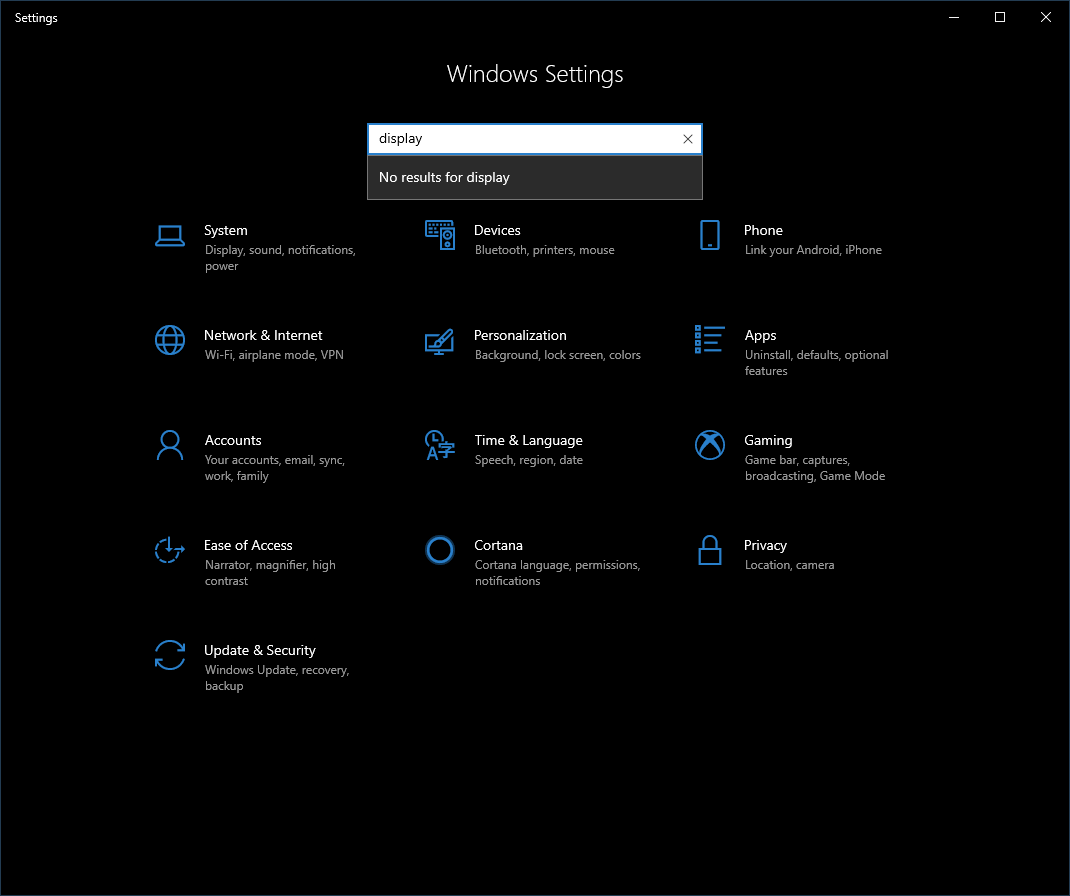Select the Cortana circle icon
The height and width of the screenshot is (896, 1070).
(439, 550)
